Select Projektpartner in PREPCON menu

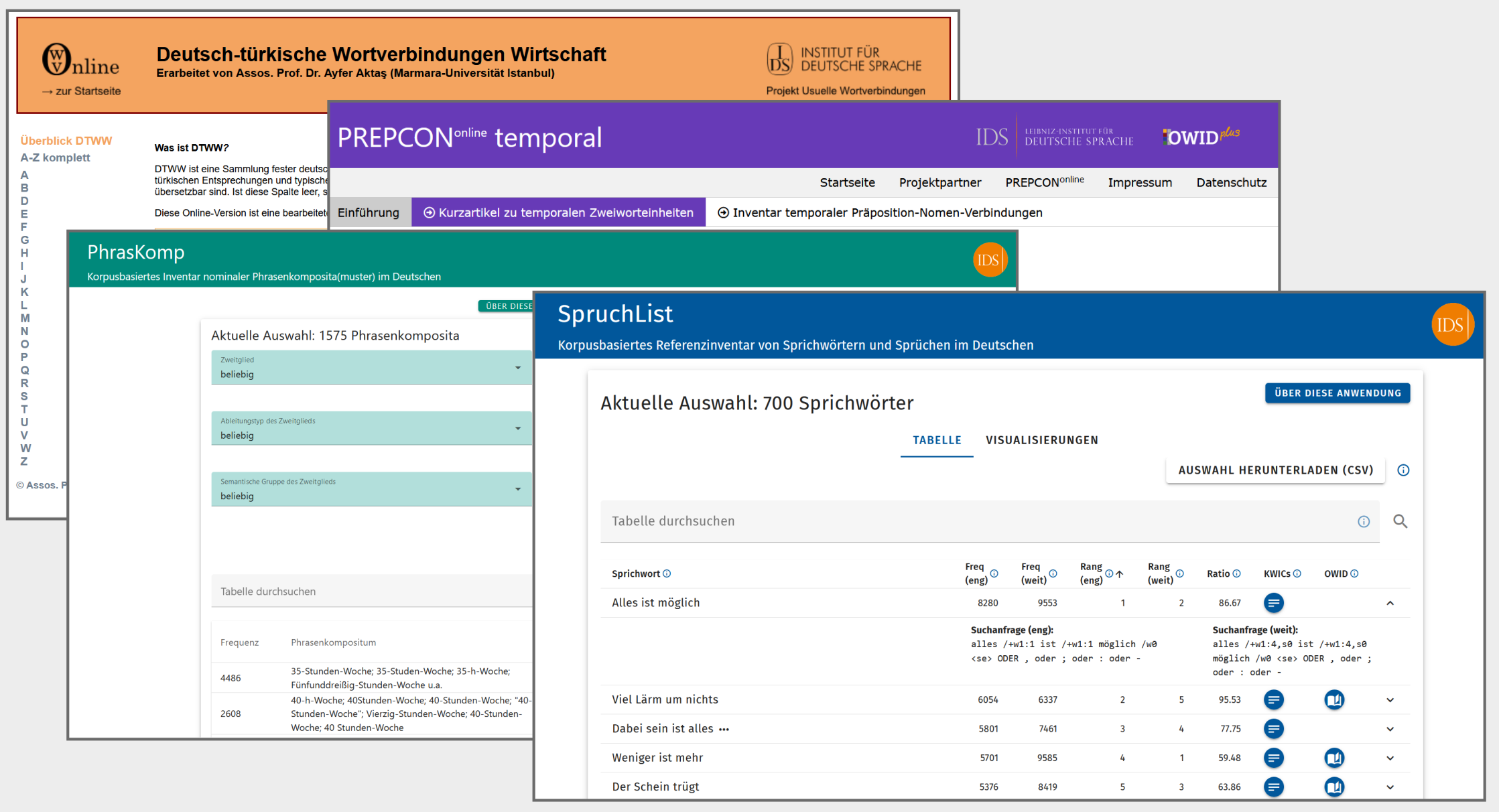[x=939, y=182]
